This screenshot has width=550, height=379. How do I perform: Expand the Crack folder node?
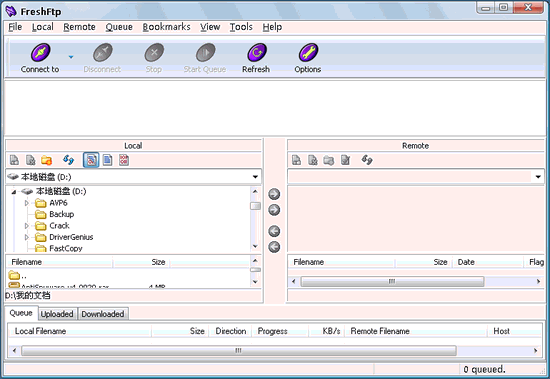[27, 226]
